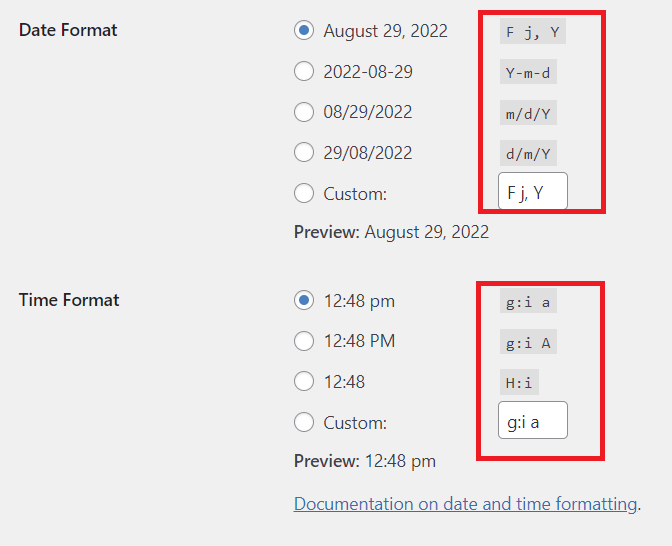
Task: Choose the "12:48 PM" uppercase time format
Action: click(x=304, y=341)
